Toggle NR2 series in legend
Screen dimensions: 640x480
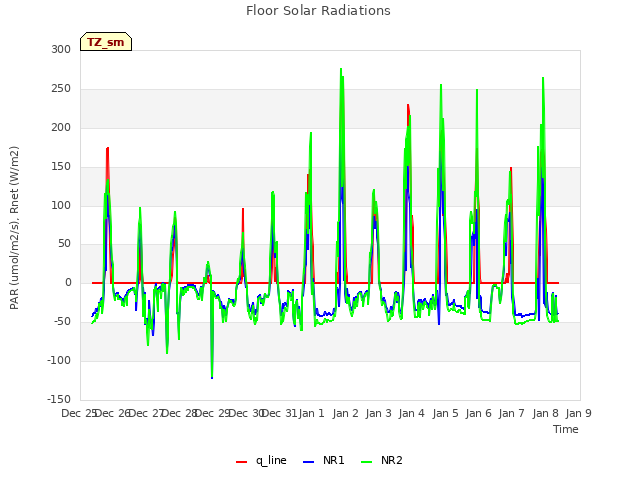coord(382,460)
